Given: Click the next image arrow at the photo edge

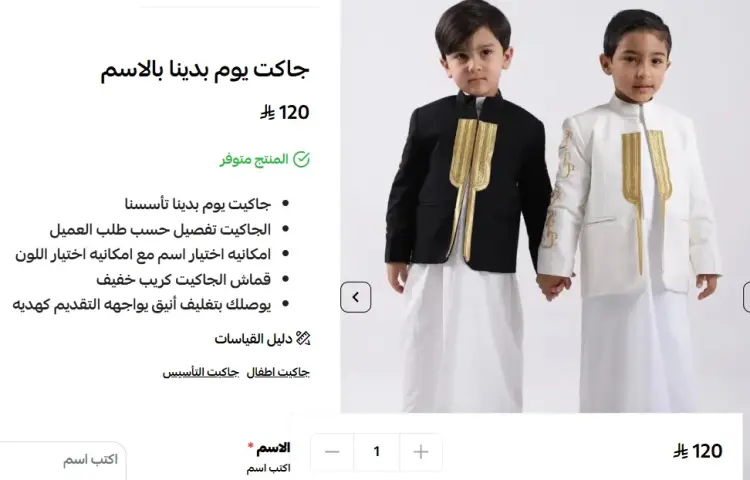Looking at the screenshot, I should coord(747,297).
